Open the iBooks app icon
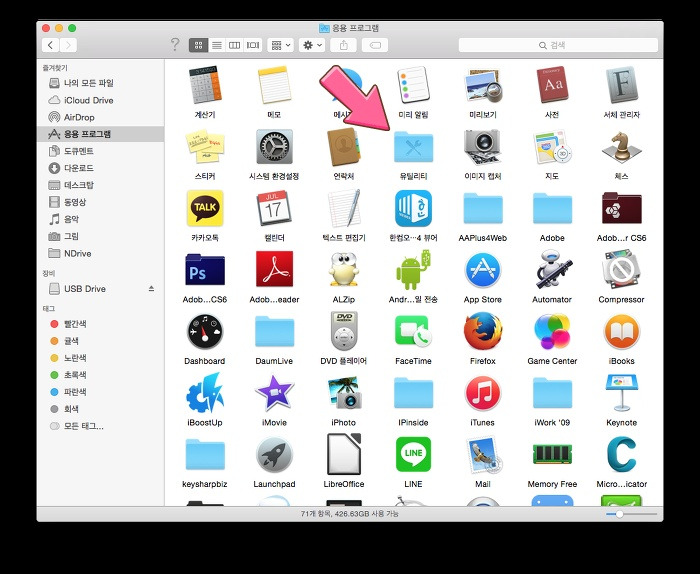 coord(621,331)
